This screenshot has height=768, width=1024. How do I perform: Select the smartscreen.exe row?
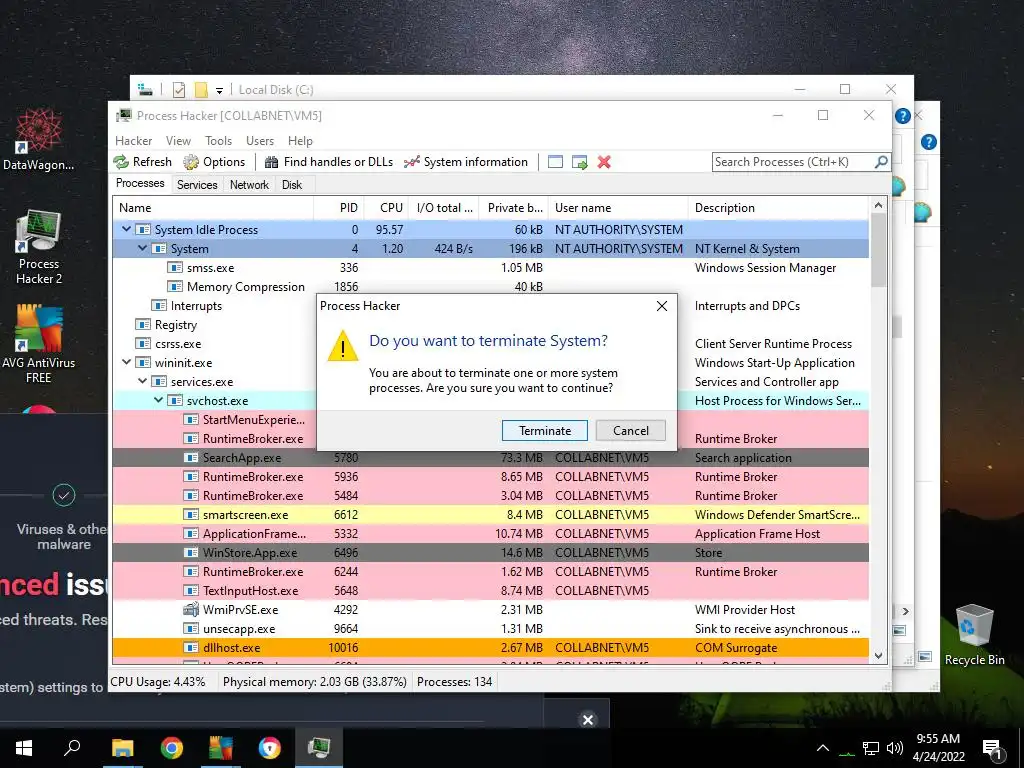(x=490, y=515)
